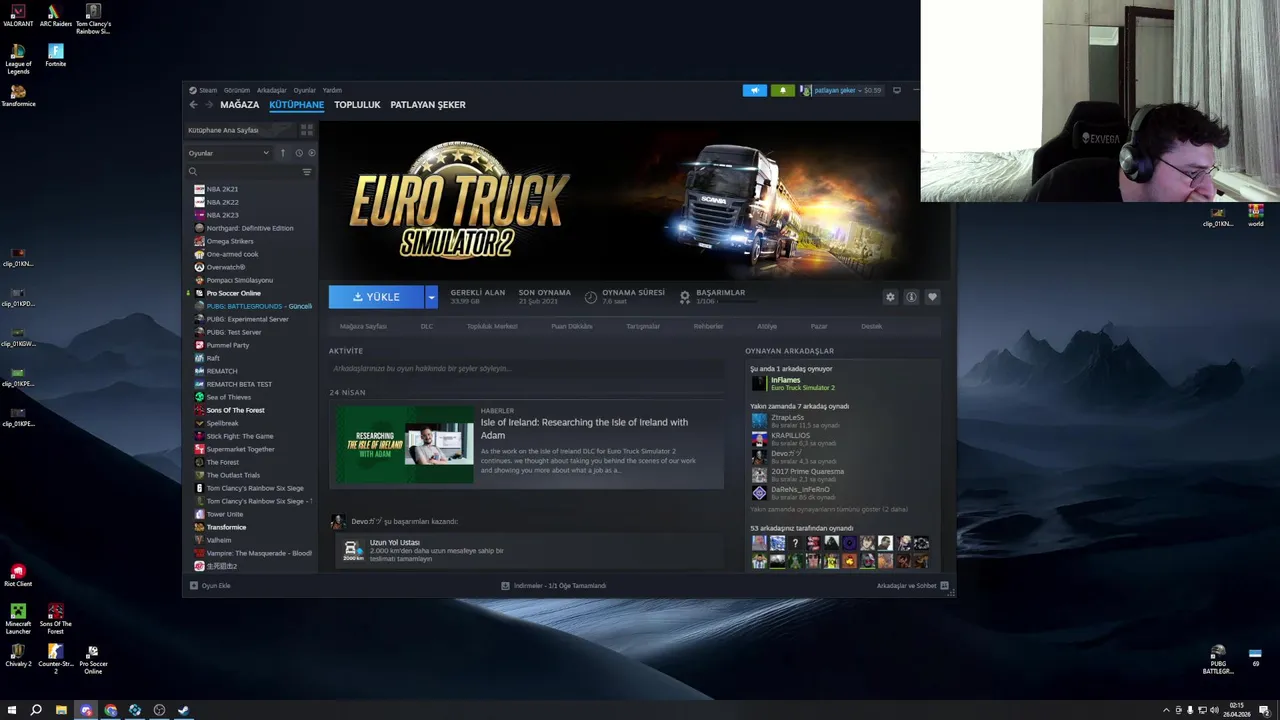The height and width of the screenshot is (720, 1280).
Task: Expand hidden system tray icons chevron
Action: click(1166, 710)
